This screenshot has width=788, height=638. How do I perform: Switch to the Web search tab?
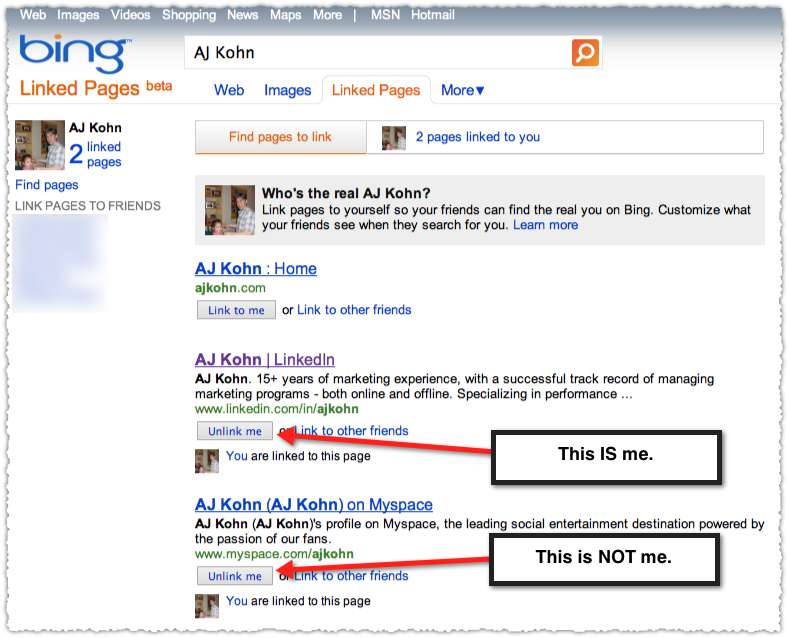(x=229, y=90)
